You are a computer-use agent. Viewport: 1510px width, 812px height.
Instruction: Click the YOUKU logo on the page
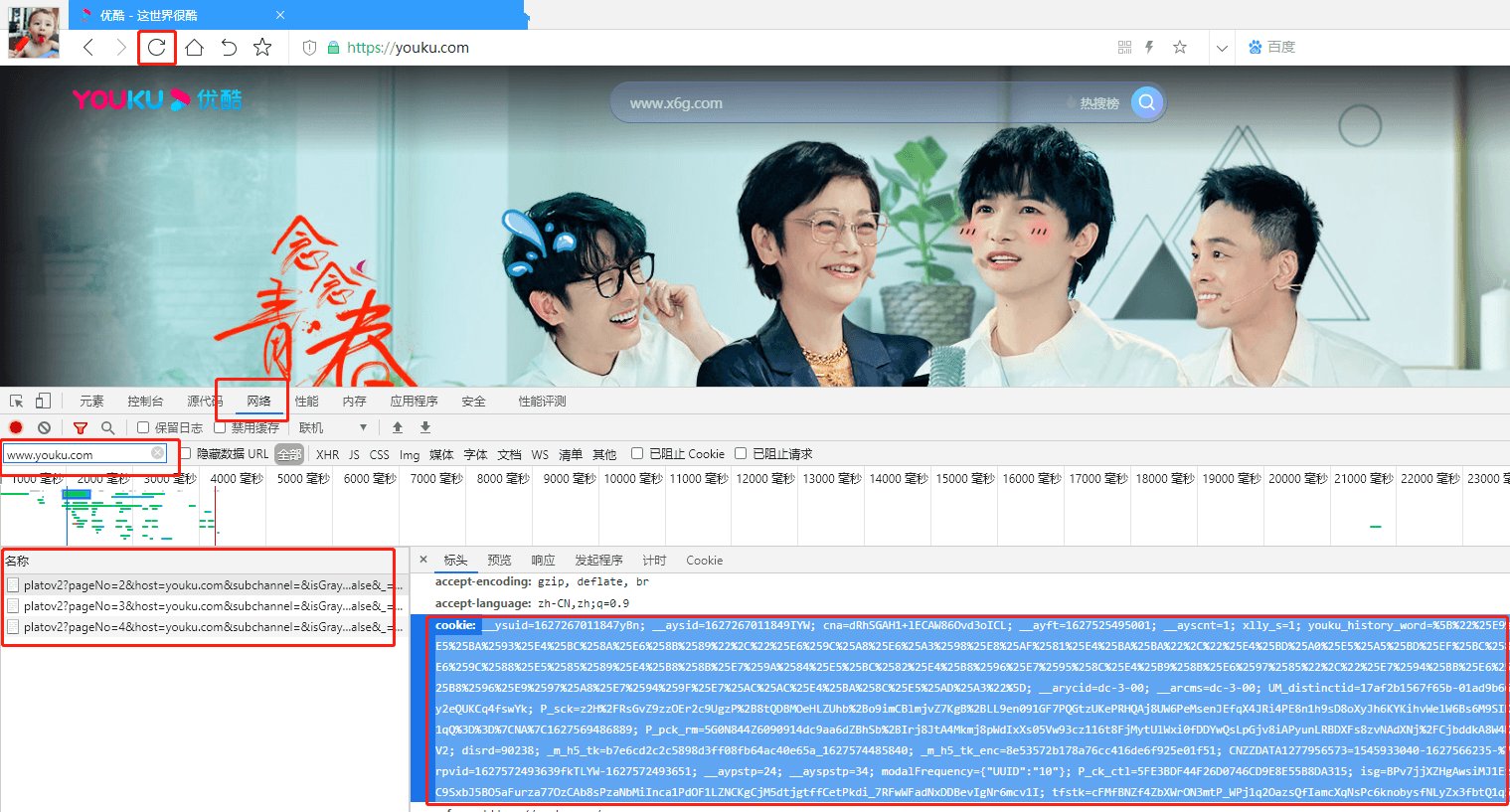(x=157, y=99)
